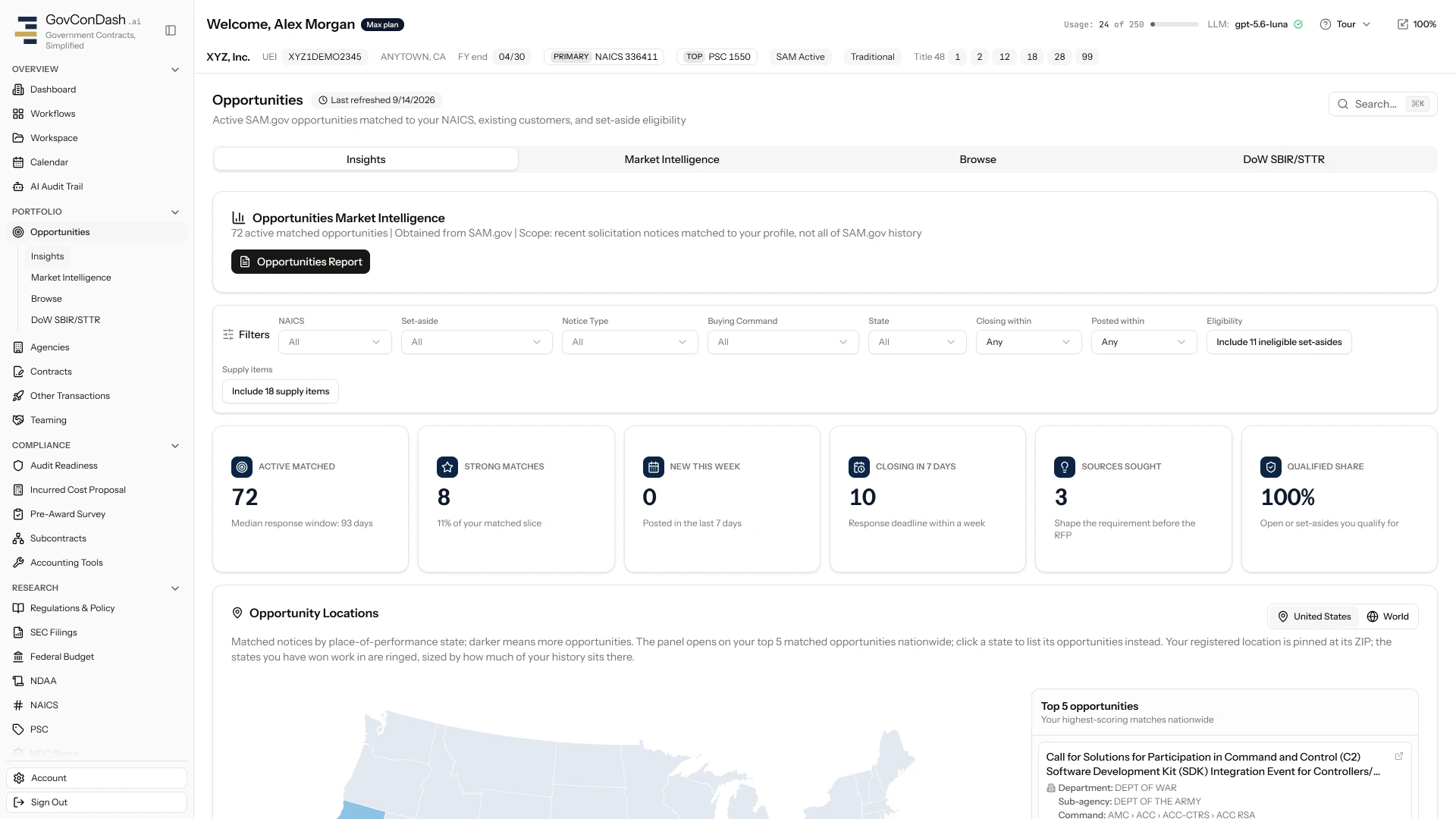Click the Sign Out arrow icon
The width and height of the screenshot is (1456, 819).
point(19,802)
